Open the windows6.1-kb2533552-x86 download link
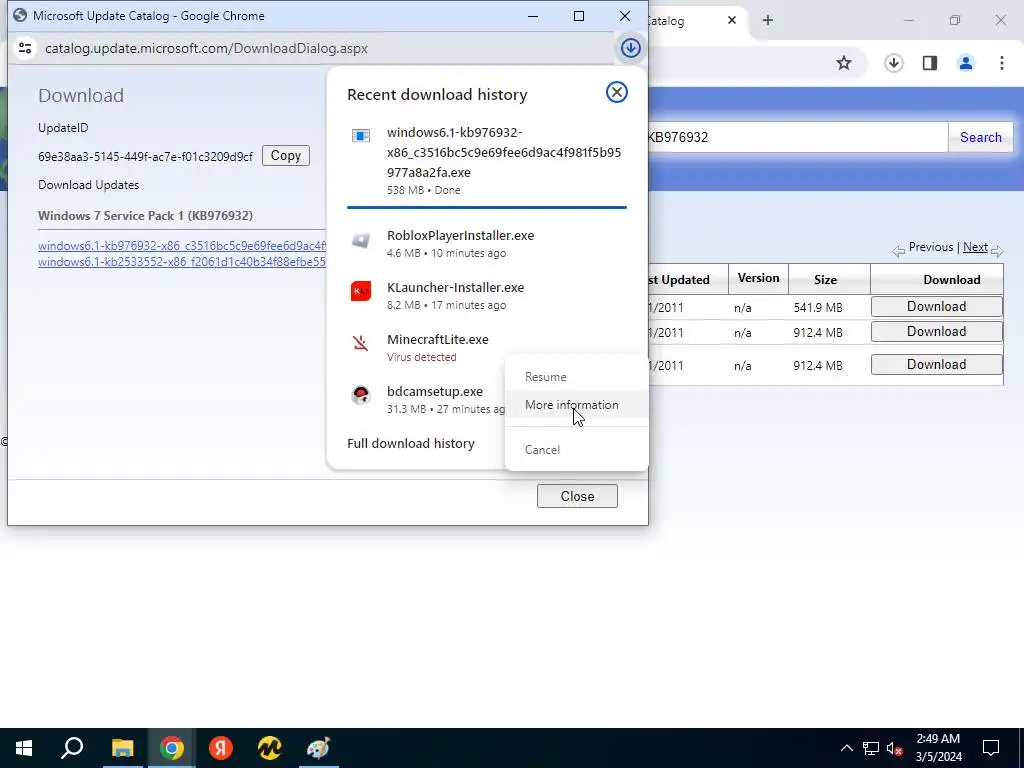This screenshot has height=768, width=1024. (x=182, y=262)
